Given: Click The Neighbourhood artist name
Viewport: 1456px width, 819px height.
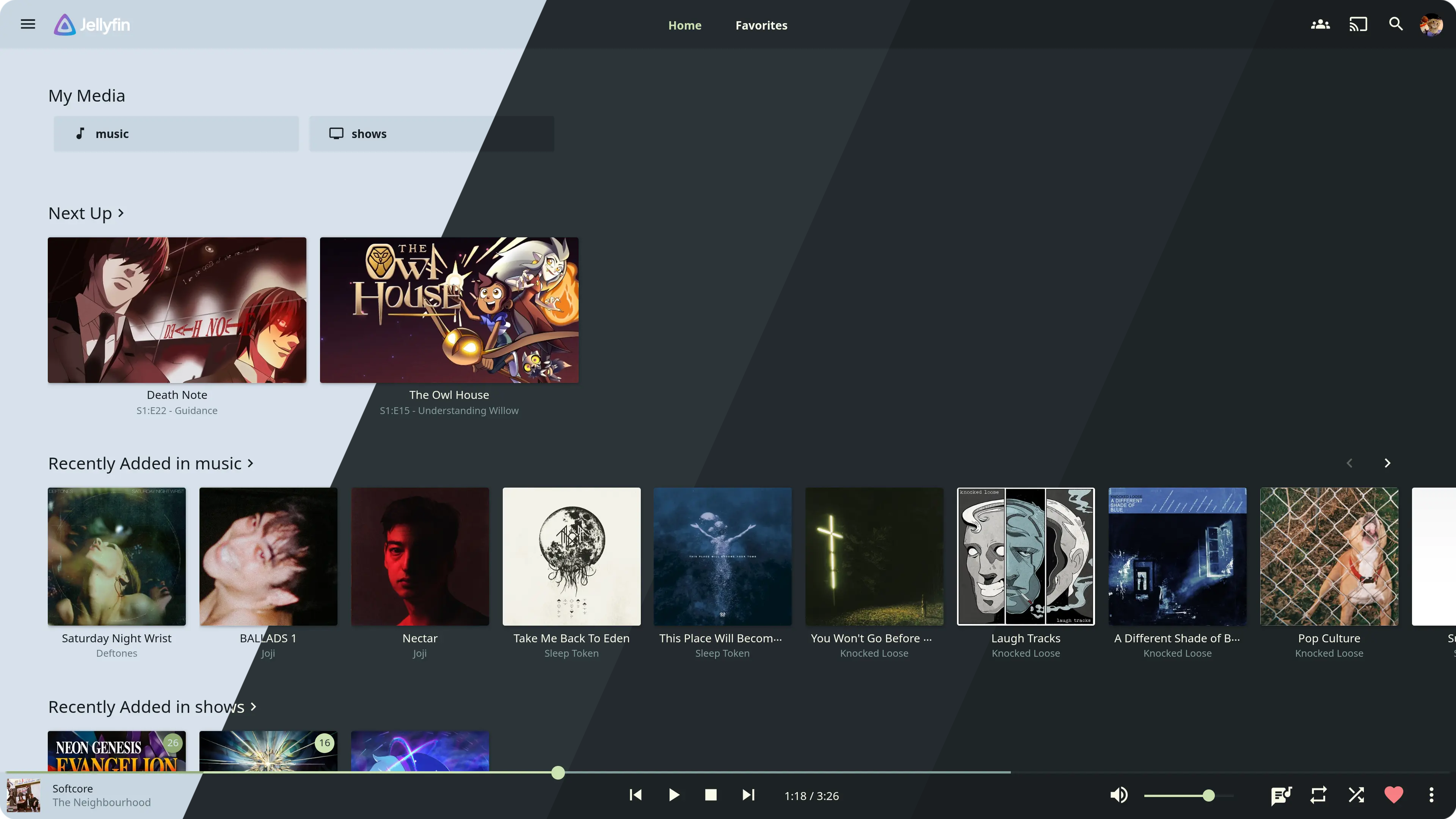Looking at the screenshot, I should [x=102, y=803].
